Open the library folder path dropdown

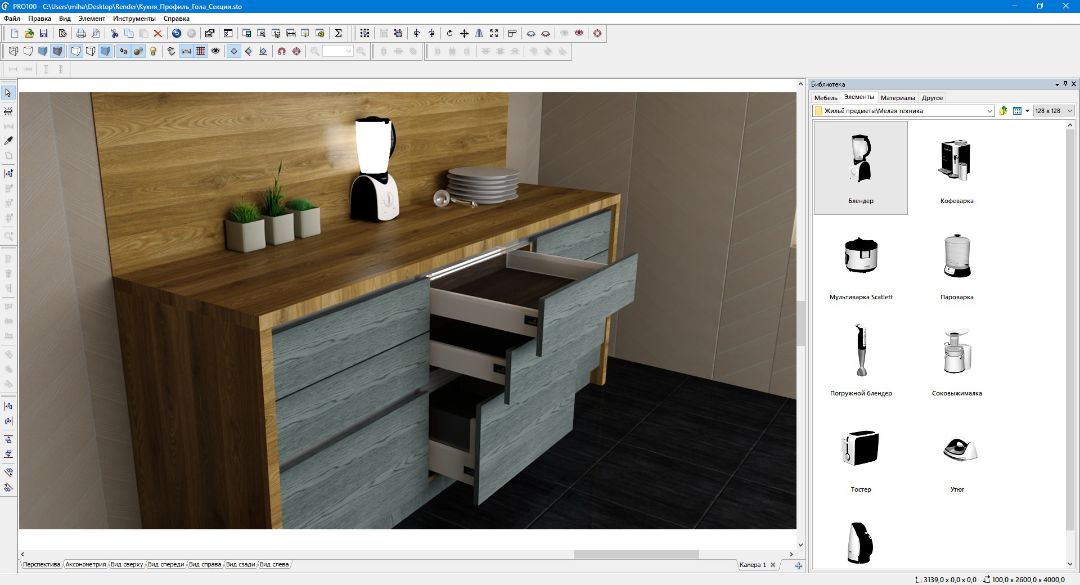point(989,110)
